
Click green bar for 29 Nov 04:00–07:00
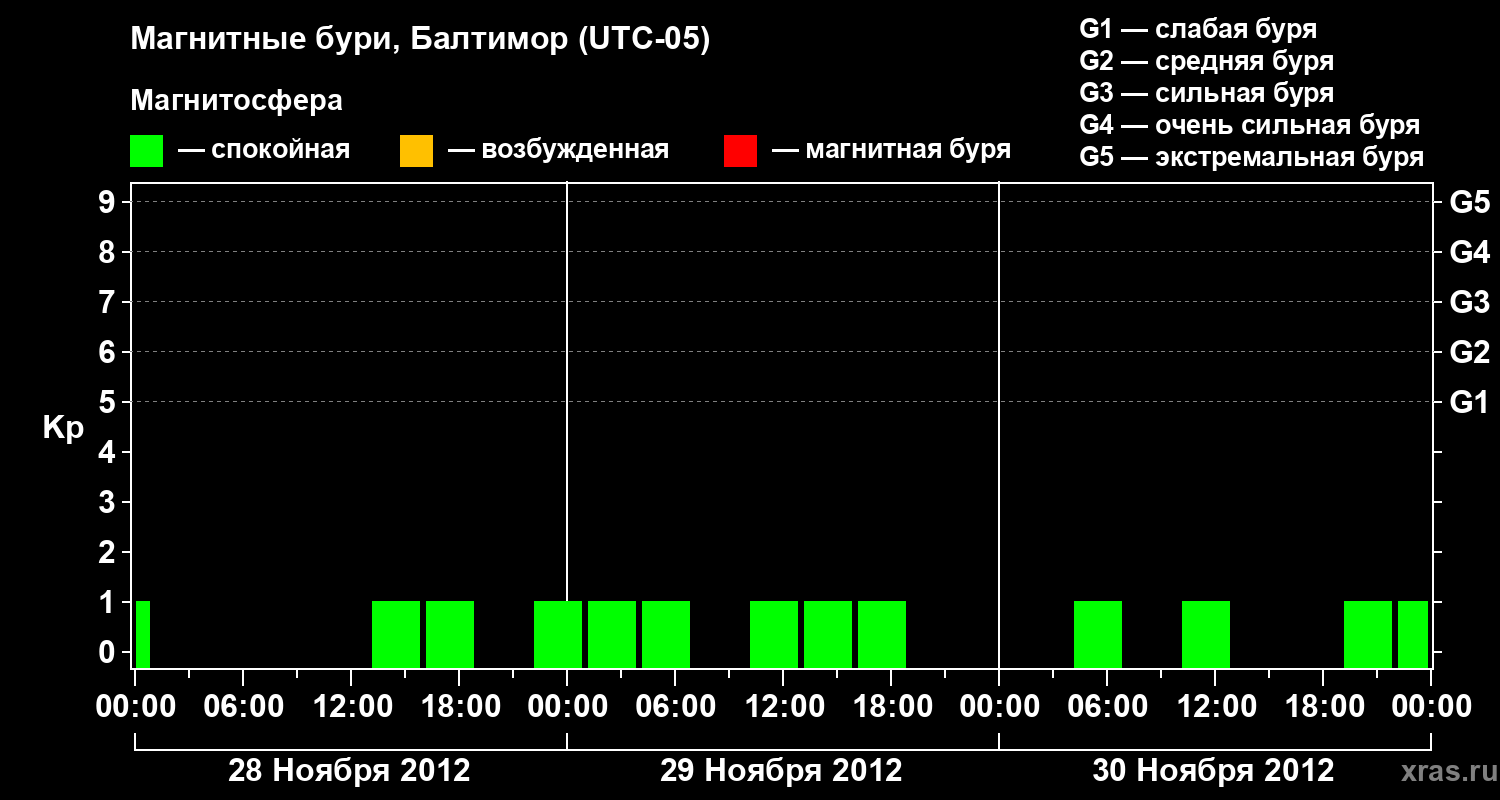[666, 634]
